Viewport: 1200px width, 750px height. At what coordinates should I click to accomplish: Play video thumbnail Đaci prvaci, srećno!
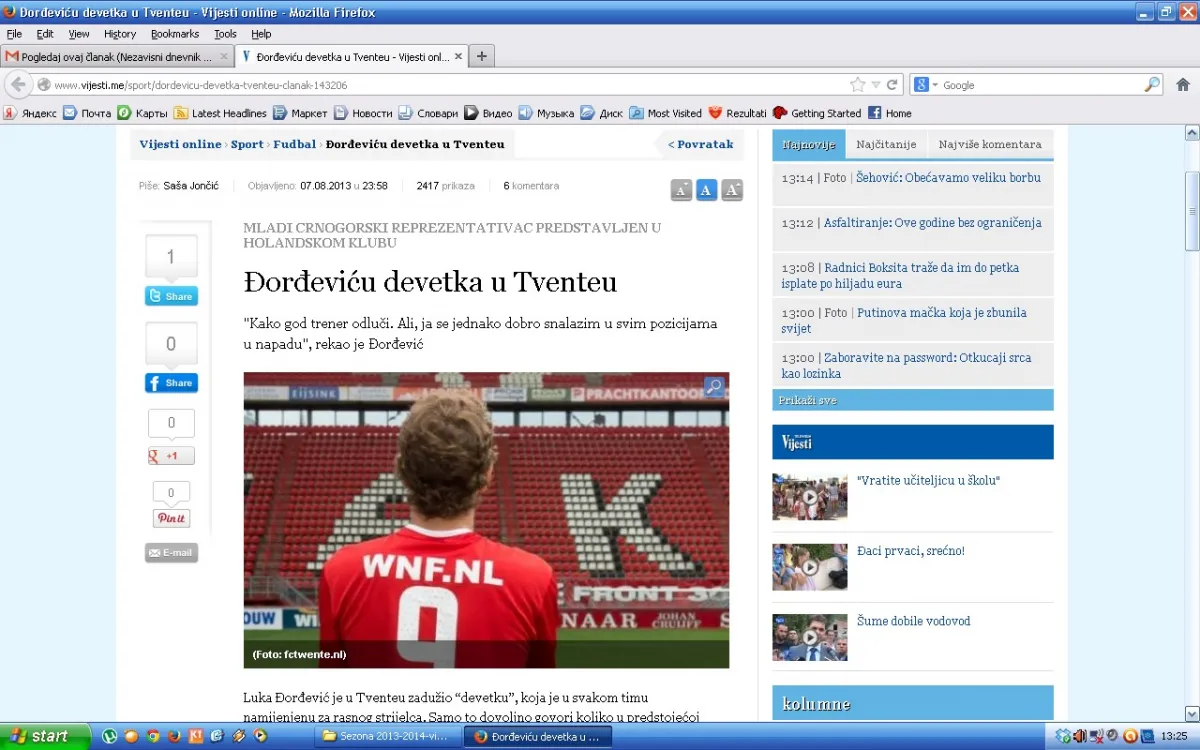[x=810, y=567]
